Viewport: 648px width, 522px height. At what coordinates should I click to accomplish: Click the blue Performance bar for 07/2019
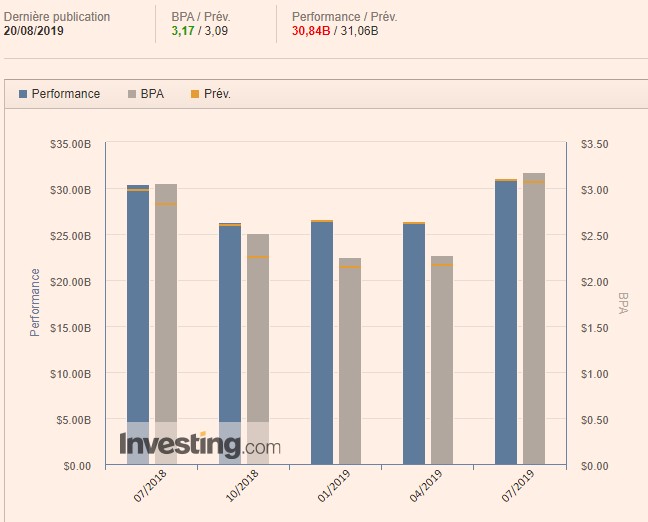point(506,320)
